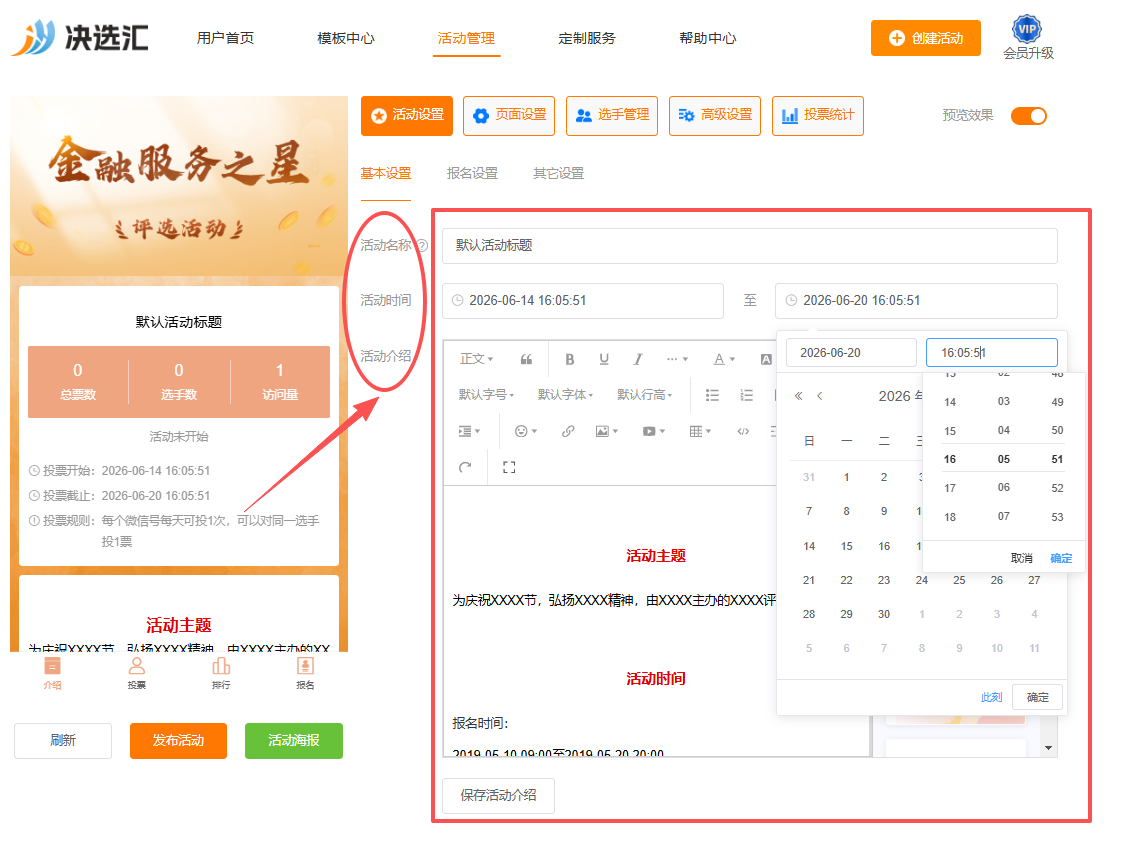Open the font color A dropdown
The image size is (1121, 854).
pyautogui.click(x=724, y=359)
